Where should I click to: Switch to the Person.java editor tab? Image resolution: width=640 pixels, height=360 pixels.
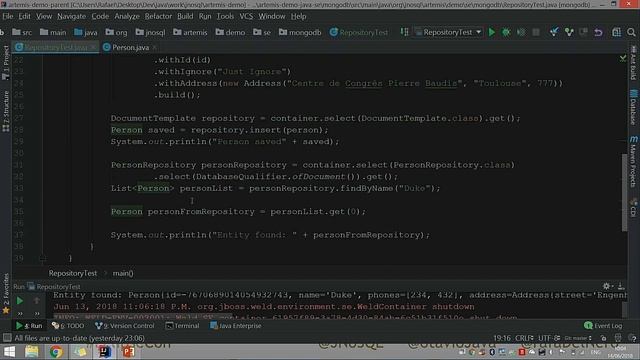point(130,47)
